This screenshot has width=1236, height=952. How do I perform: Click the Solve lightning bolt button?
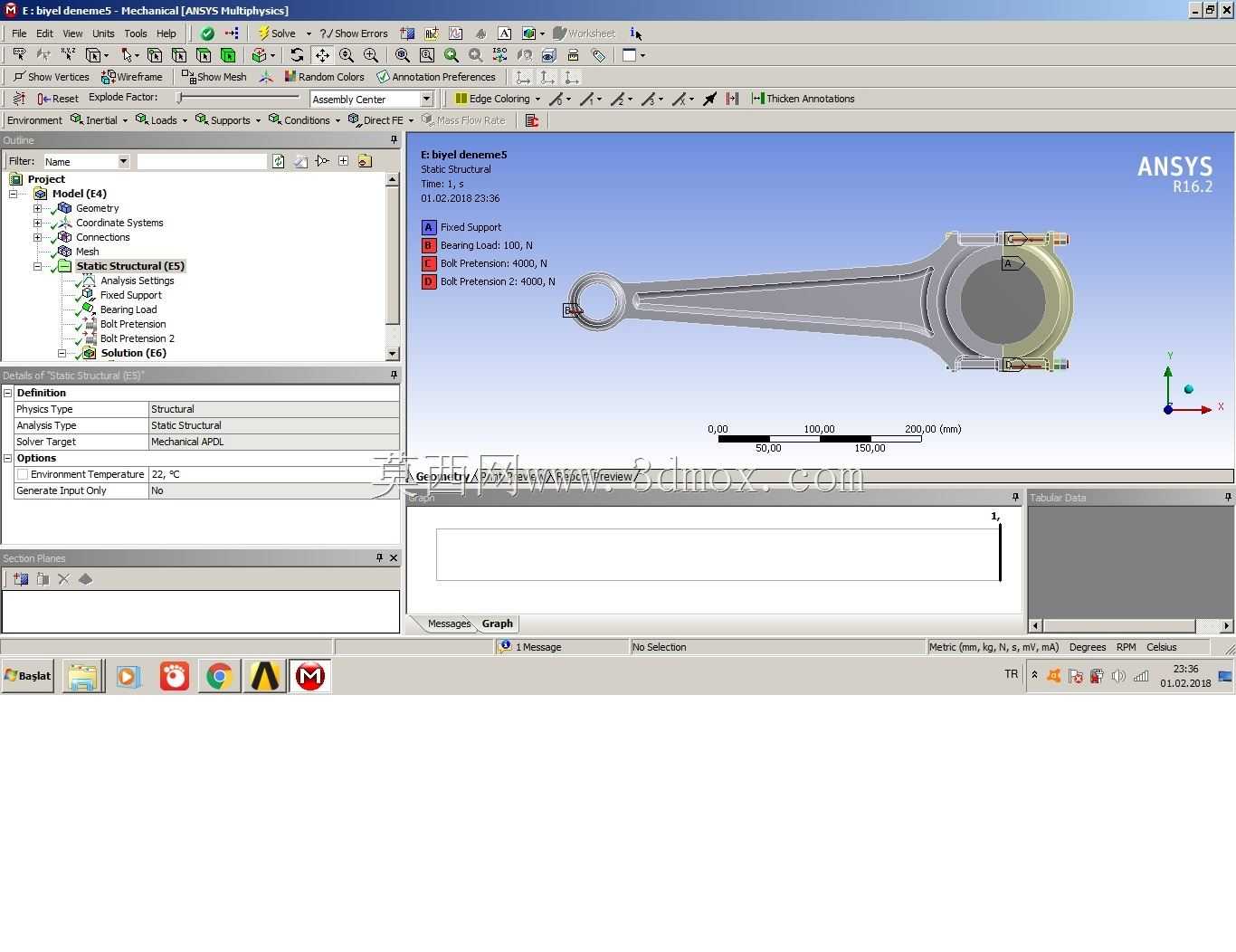[x=276, y=33]
